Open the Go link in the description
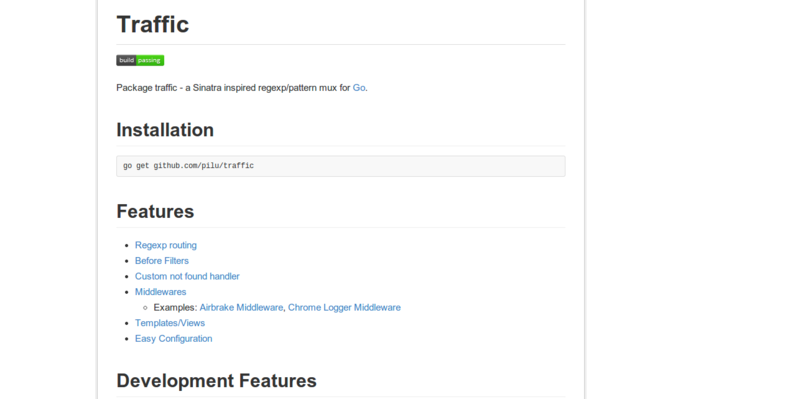This screenshot has height=399, width=800. [x=359, y=88]
